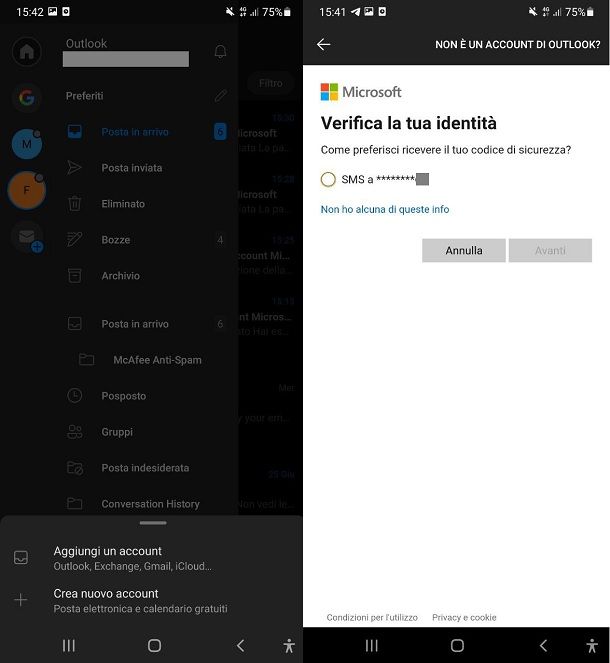
Task: Tap the Avanti button
Action: point(550,250)
